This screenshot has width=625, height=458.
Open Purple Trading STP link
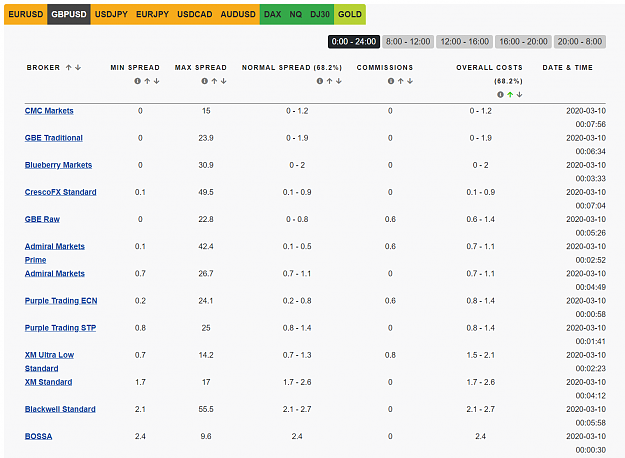61,328
